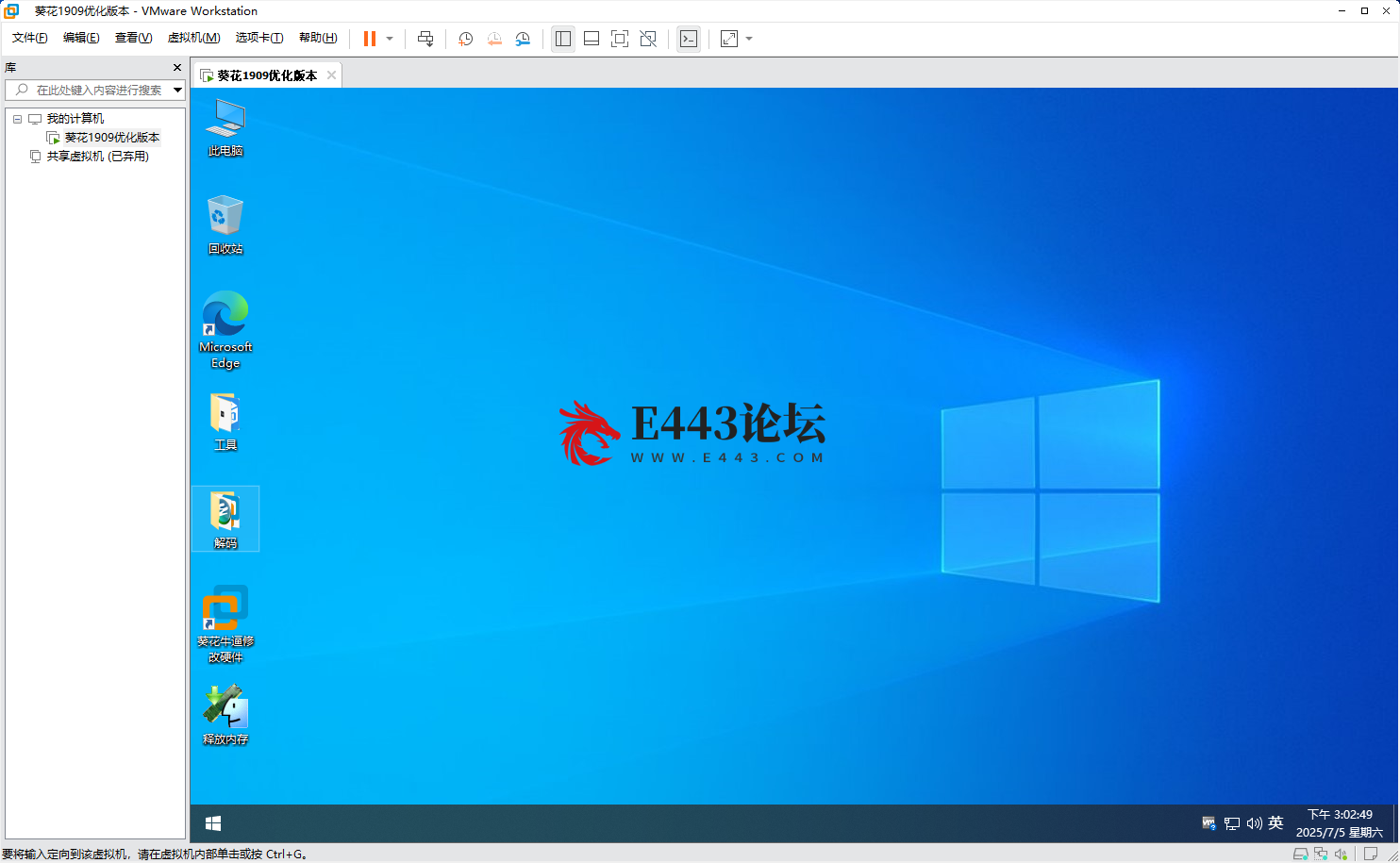
Task: Toggle the library sidebar view icon
Action: (563, 39)
